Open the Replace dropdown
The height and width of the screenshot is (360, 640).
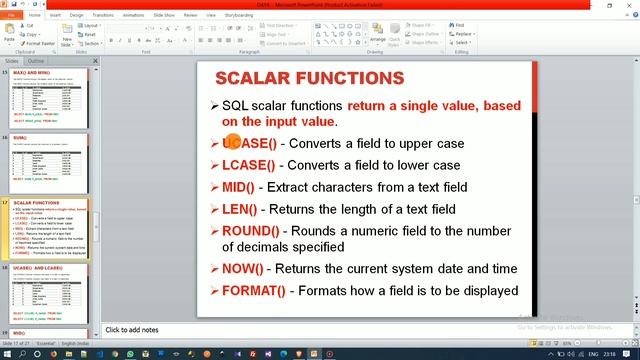(462, 34)
